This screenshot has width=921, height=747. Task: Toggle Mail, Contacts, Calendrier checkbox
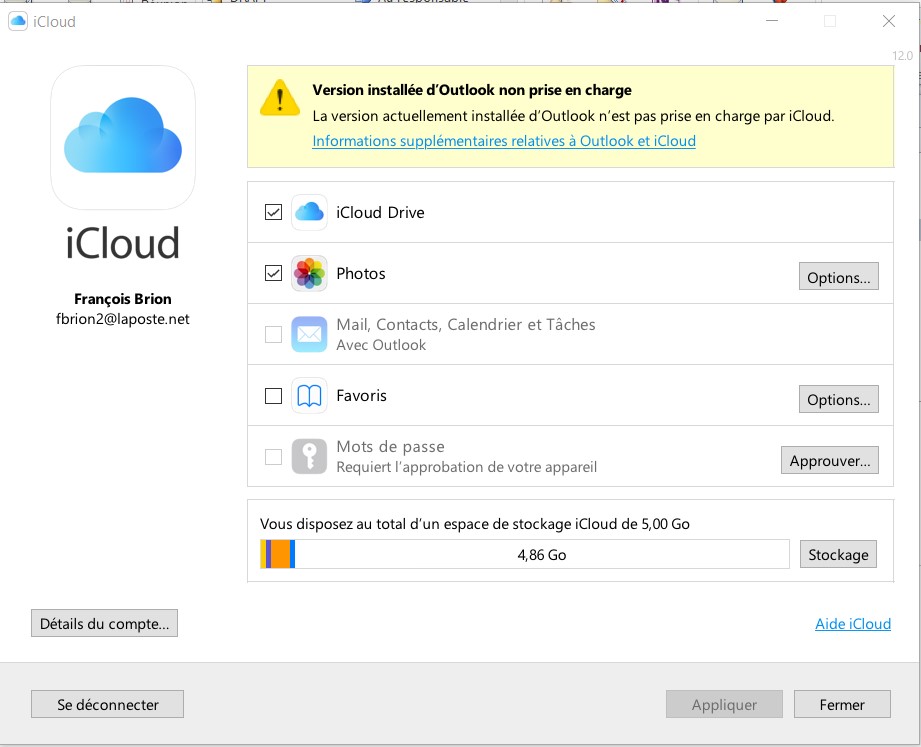(x=273, y=335)
